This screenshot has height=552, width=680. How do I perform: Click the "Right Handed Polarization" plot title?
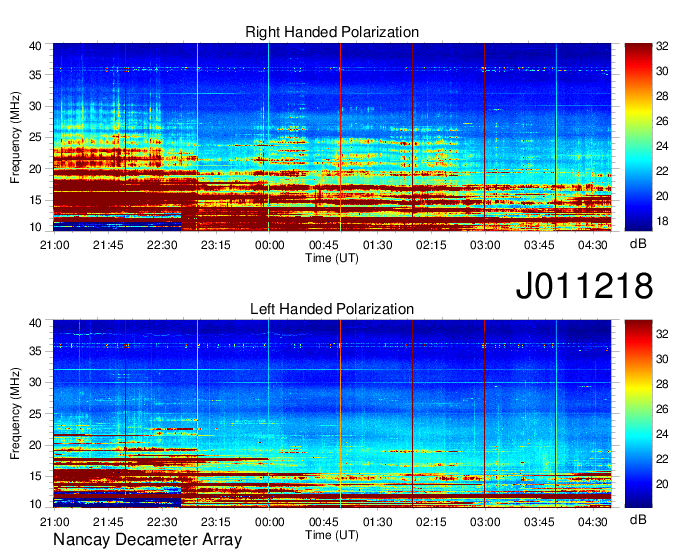pyautogui.click(x=332, y=32)
